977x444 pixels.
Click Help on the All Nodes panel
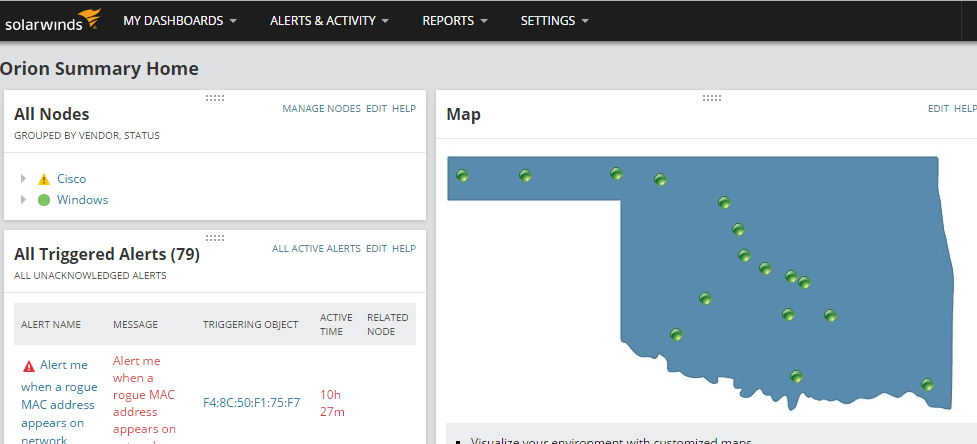tap(404, 108)
